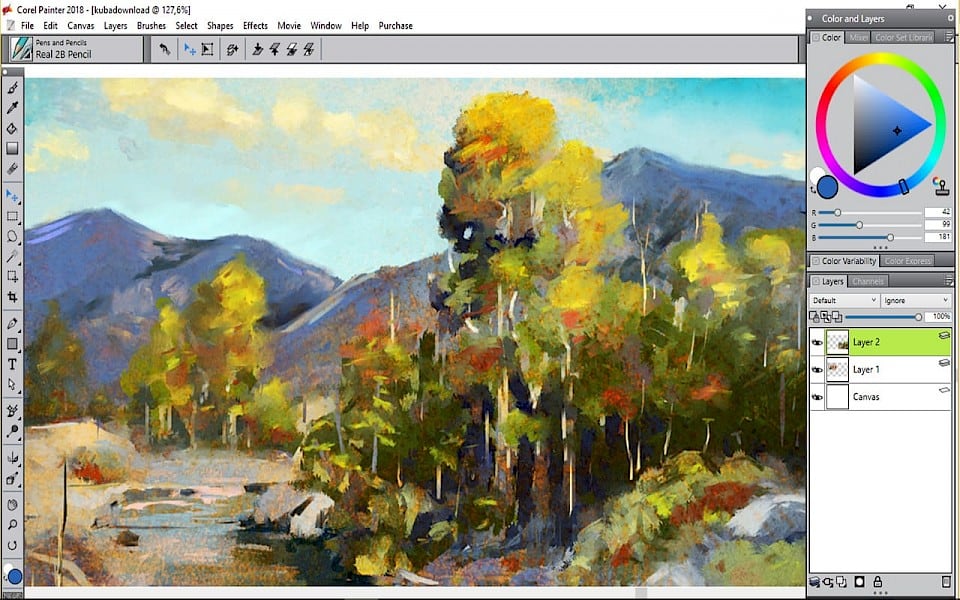Hide the Canvas layer
This screenshot has width=960, height=600.
pyautogui.click(x=817, y=396)
